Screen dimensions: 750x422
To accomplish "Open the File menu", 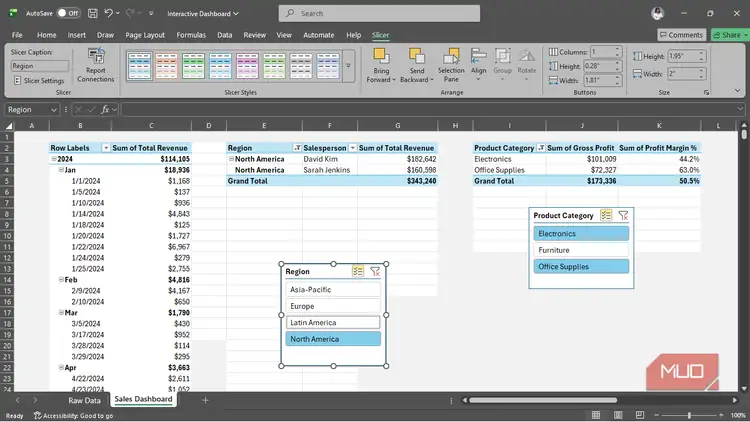I will click(x=17, y=35).
